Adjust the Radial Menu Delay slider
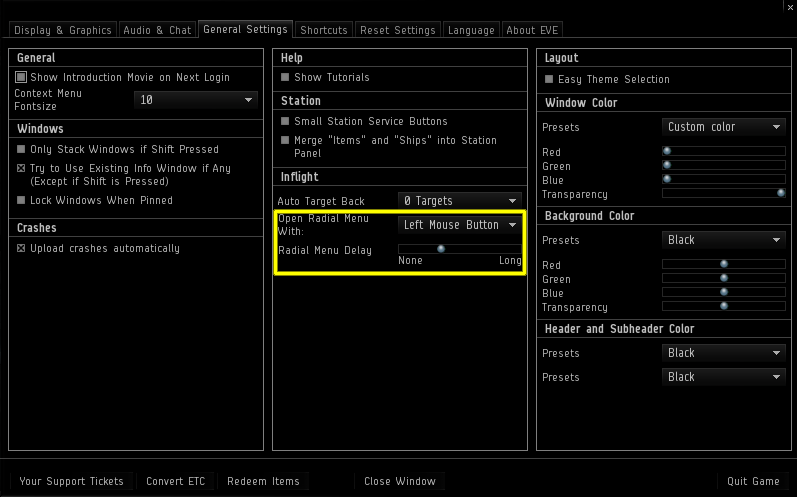Image resolution: width=797 pixels, height=497 pixels. (440, 249)
